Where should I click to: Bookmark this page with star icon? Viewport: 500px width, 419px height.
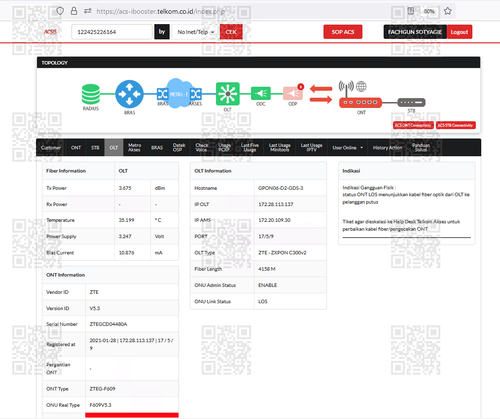(448, 11)
